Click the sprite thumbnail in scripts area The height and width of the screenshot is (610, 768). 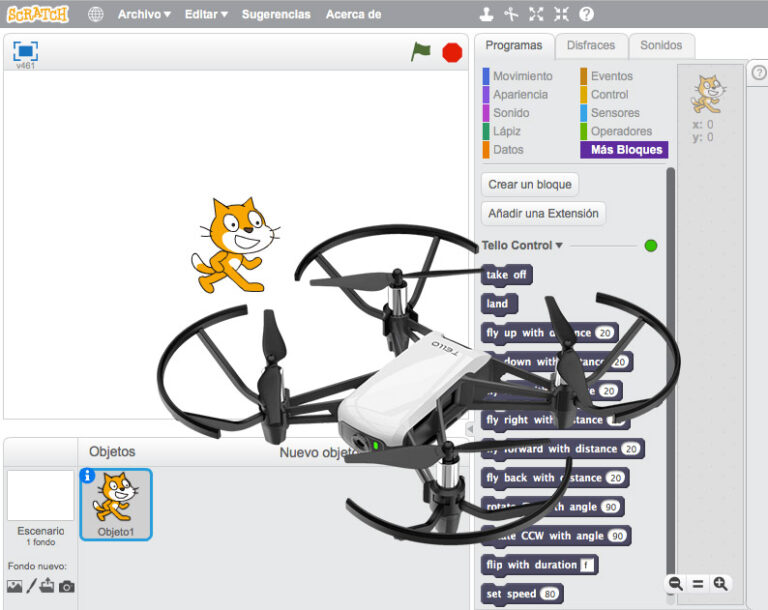[x=708, y=94]
